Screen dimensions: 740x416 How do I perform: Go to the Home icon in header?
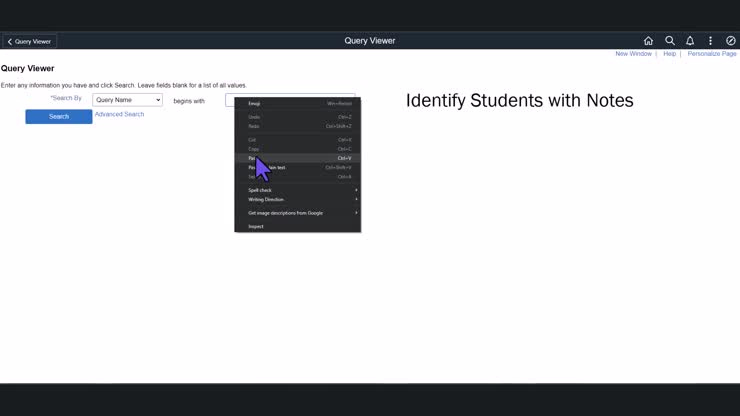[648, 41]
